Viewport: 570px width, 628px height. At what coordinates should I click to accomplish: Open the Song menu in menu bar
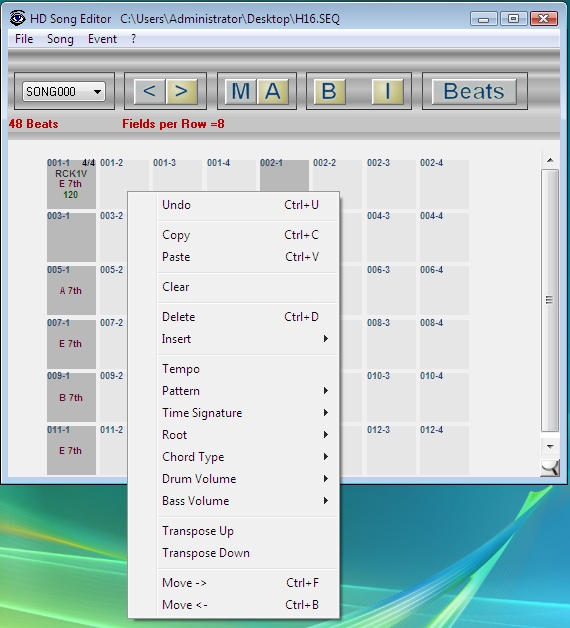[60, 39]
